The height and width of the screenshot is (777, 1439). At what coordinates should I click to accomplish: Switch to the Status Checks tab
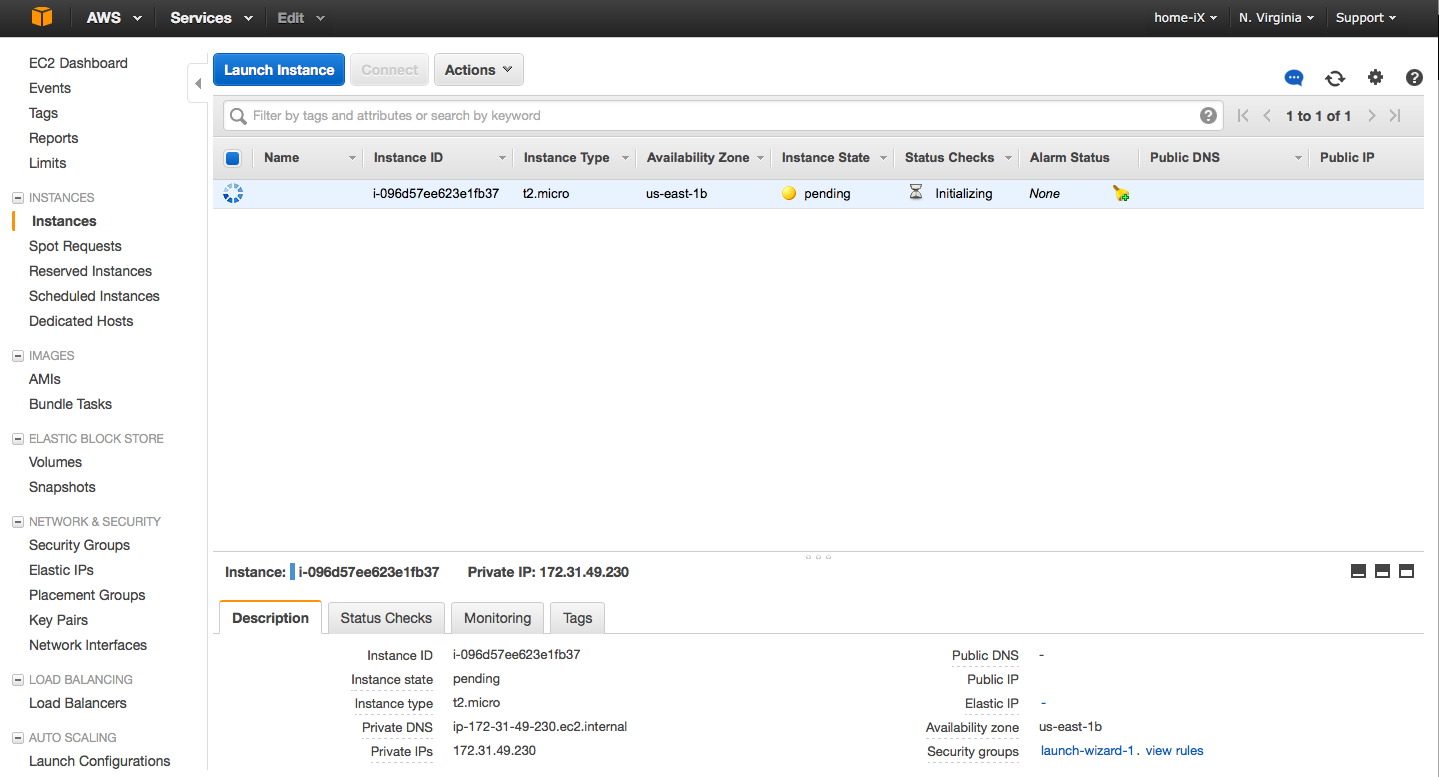[386, 618]
